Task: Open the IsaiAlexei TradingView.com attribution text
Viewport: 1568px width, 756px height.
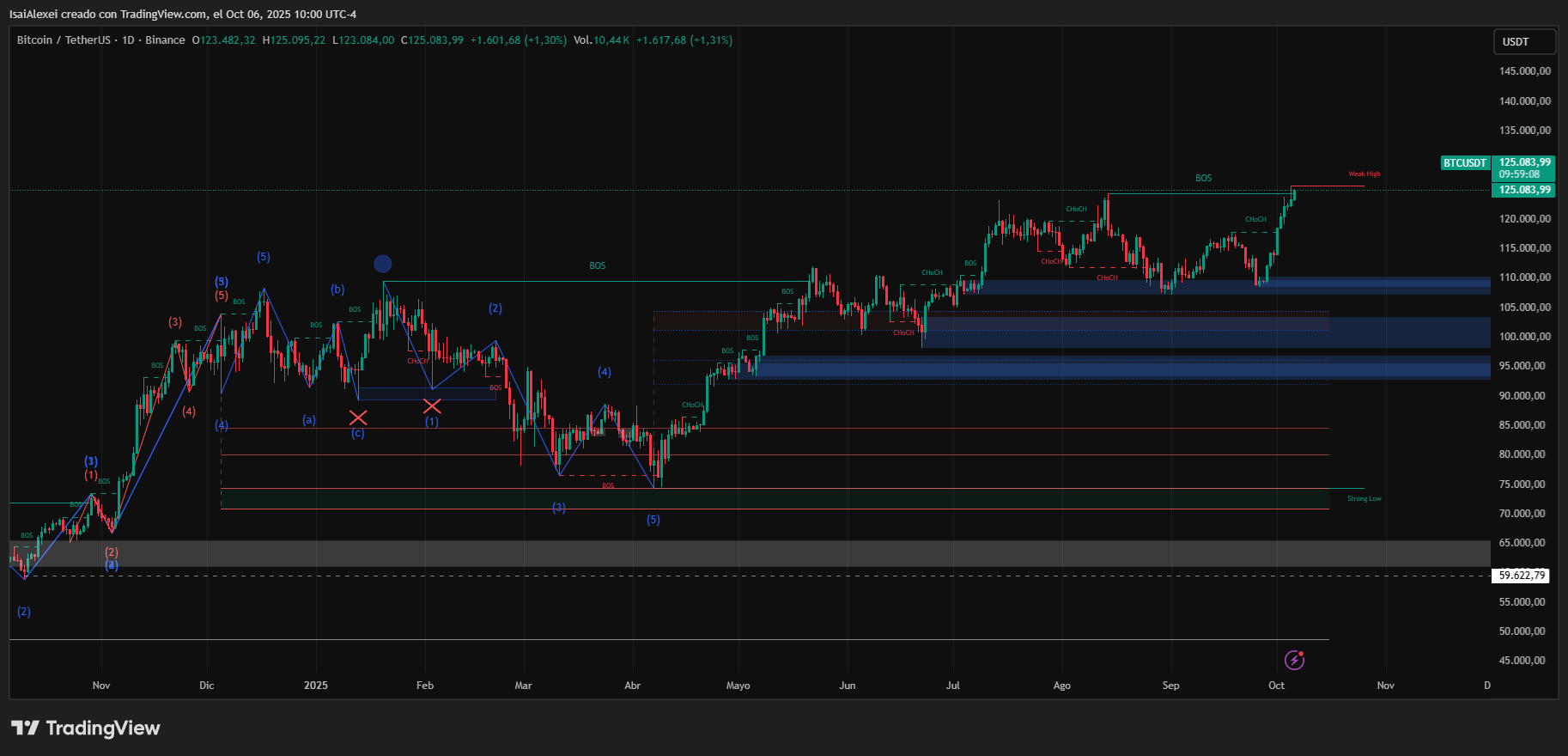Action: [x=183, y=14]
